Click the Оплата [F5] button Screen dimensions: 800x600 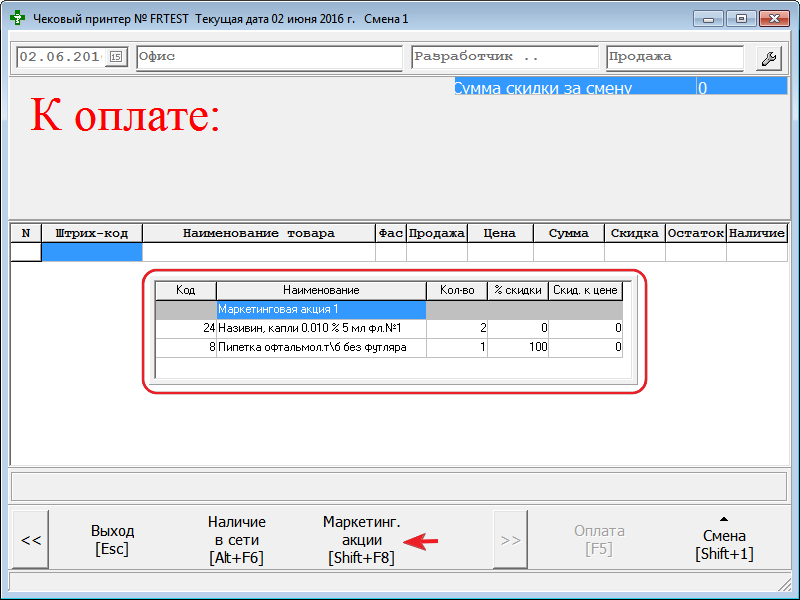pos(599,540)
